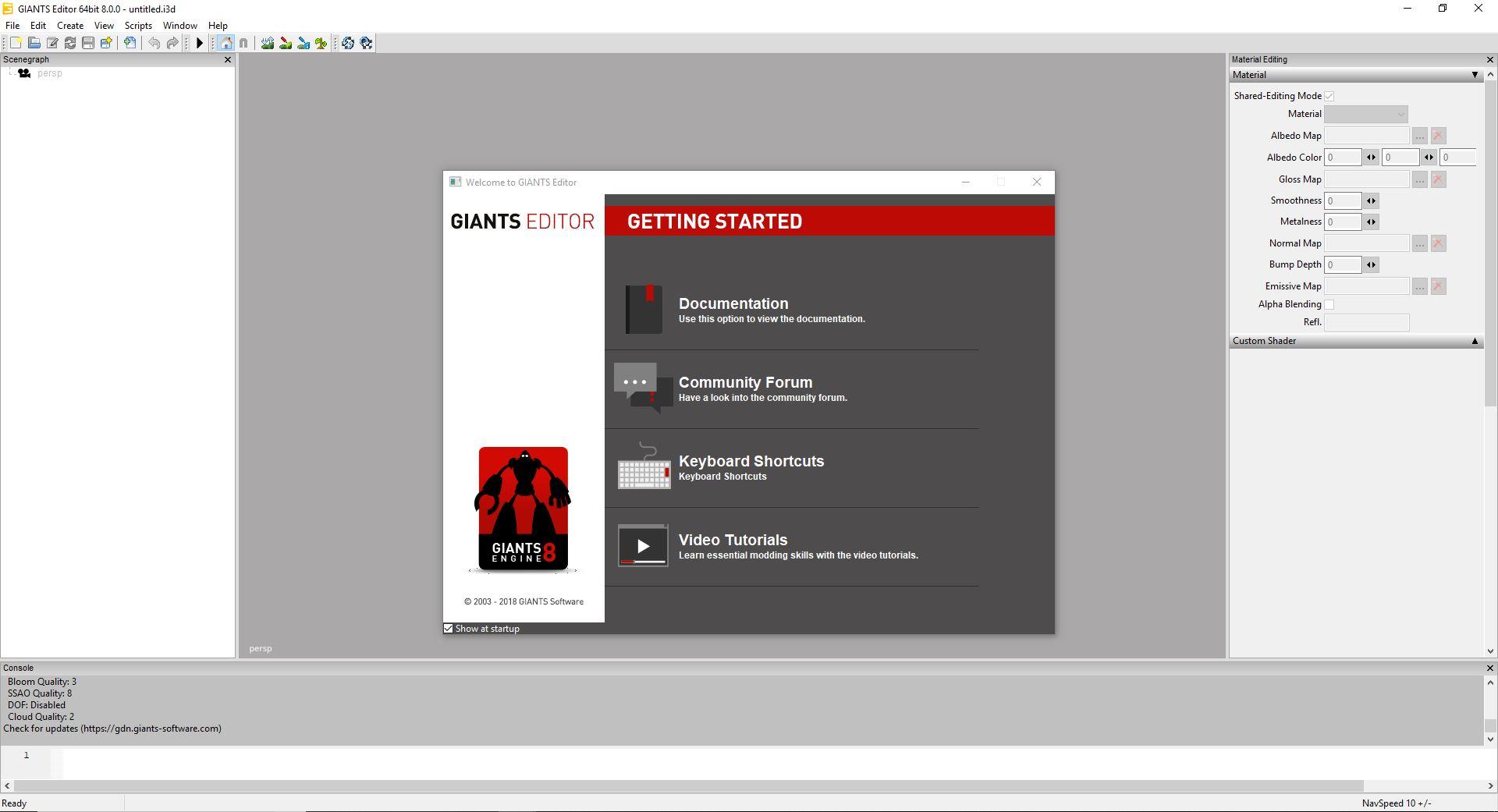Click the Reload scripts icon on the toolbar
The width and height of the screenshot is (1498, 812).
click(x=349, y=43)
